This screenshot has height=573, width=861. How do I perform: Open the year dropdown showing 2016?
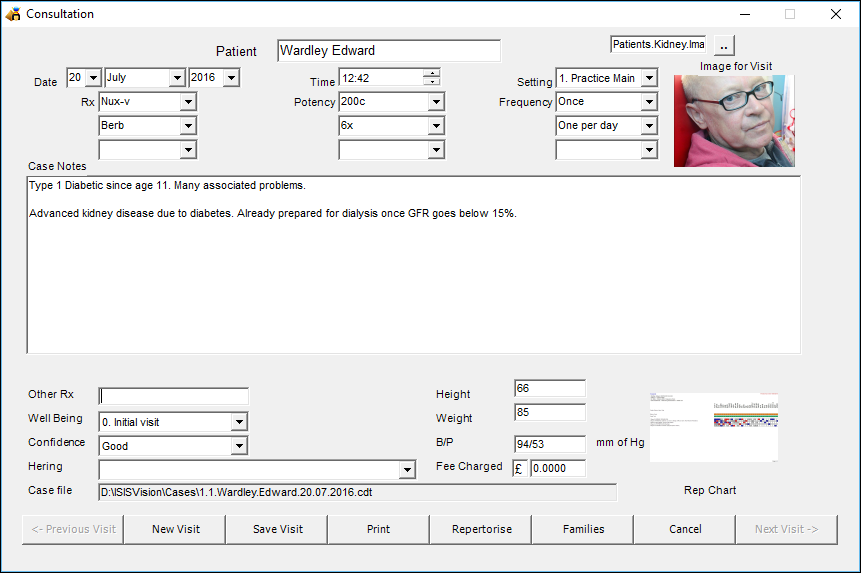pos(231,77)
